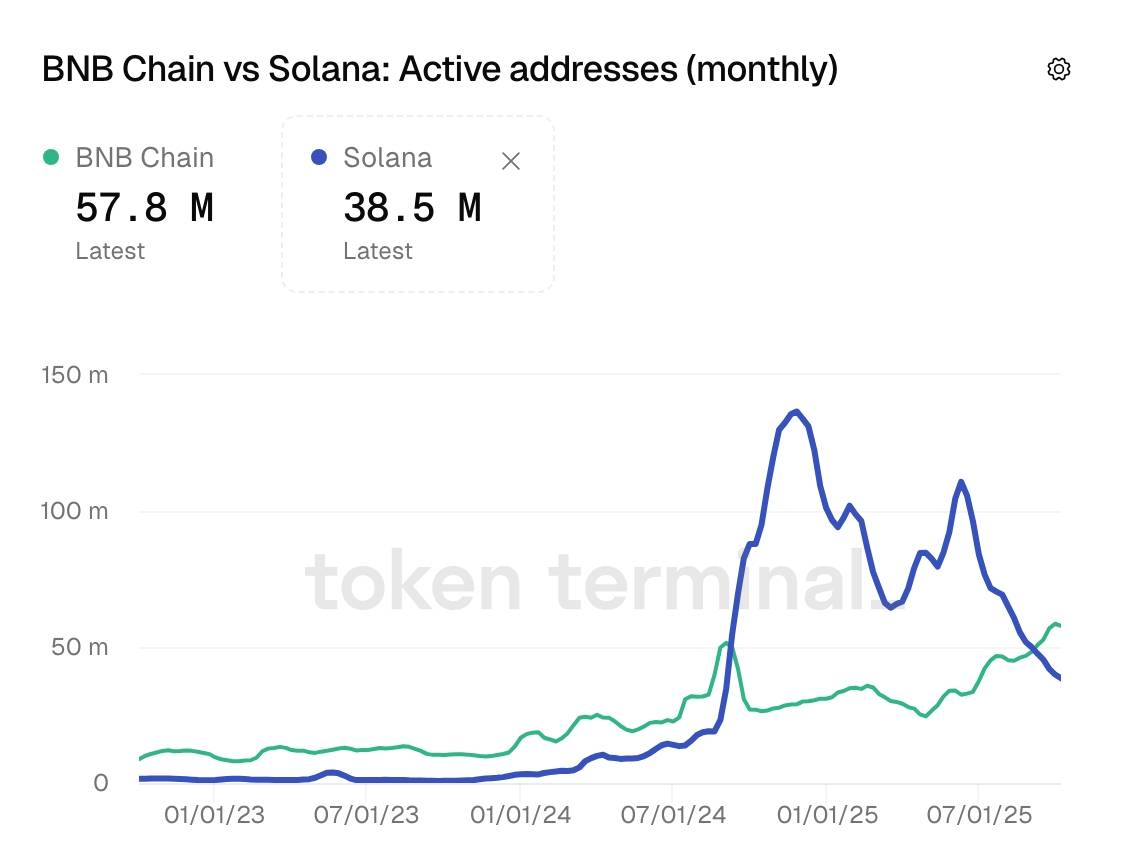Toggle the Solana series label
Viewport: 1137px width, 868px height.
pyautogui.click(x=387, y=158)
